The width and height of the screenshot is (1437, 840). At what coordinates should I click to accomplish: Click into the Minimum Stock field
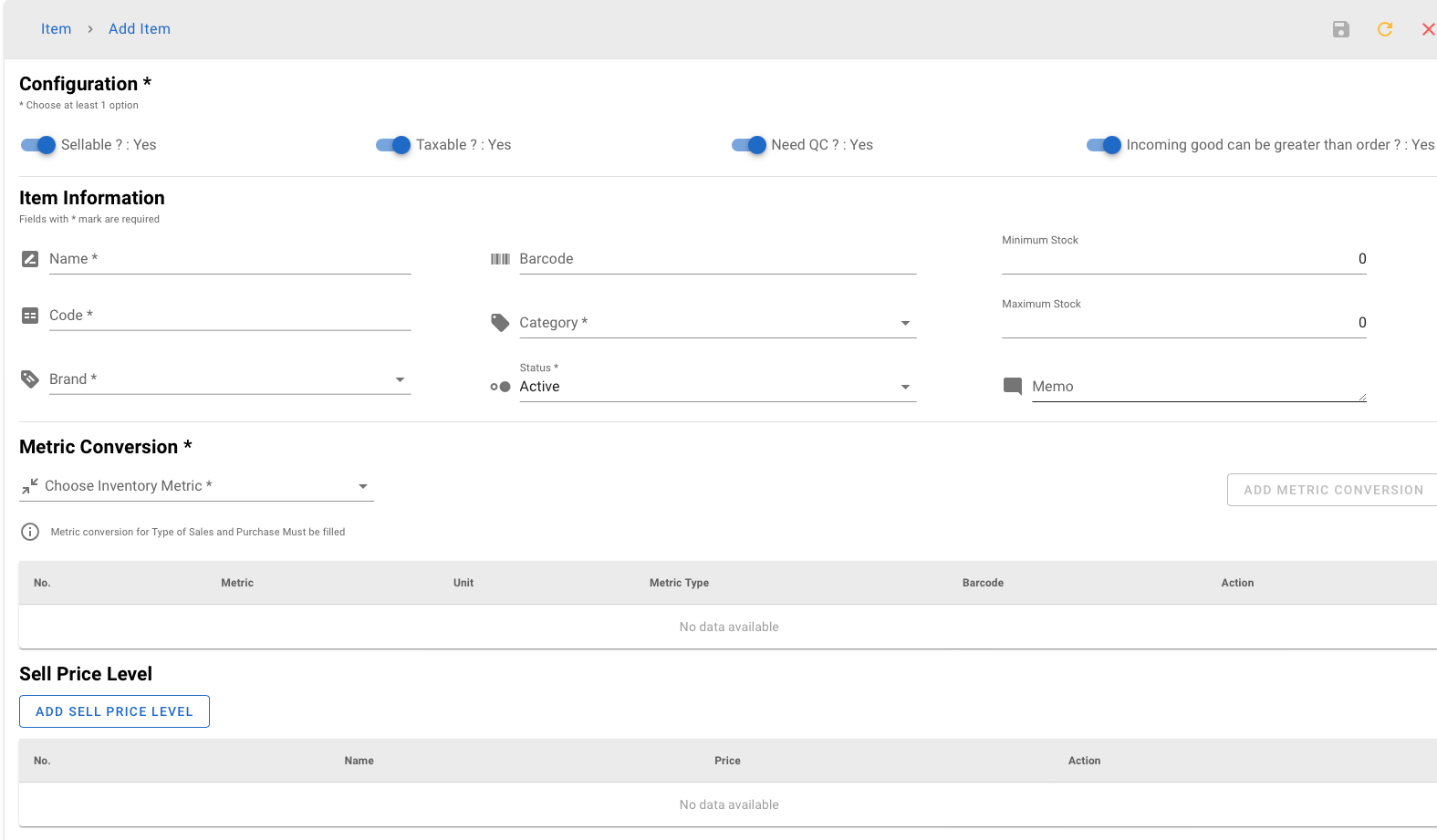click(1182, 259)
